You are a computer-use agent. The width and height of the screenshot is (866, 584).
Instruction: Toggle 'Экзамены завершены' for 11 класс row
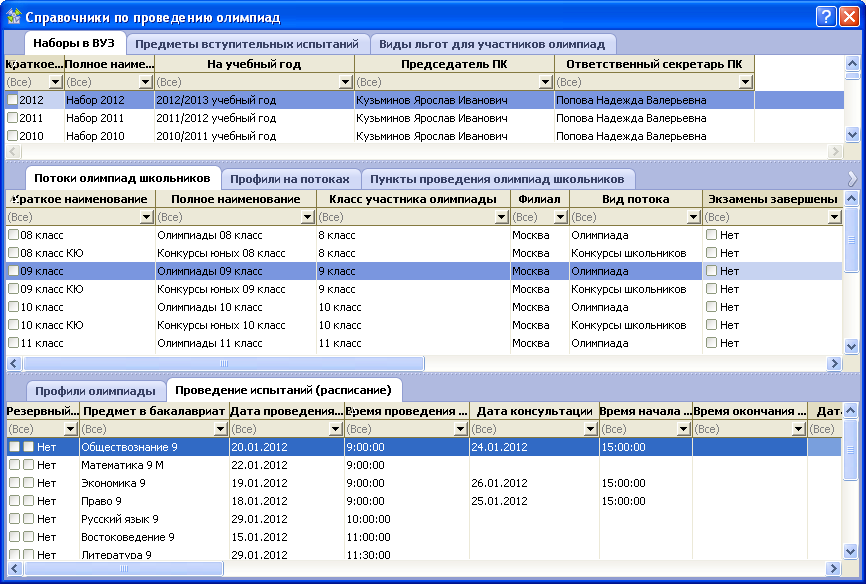coord(711,343)
